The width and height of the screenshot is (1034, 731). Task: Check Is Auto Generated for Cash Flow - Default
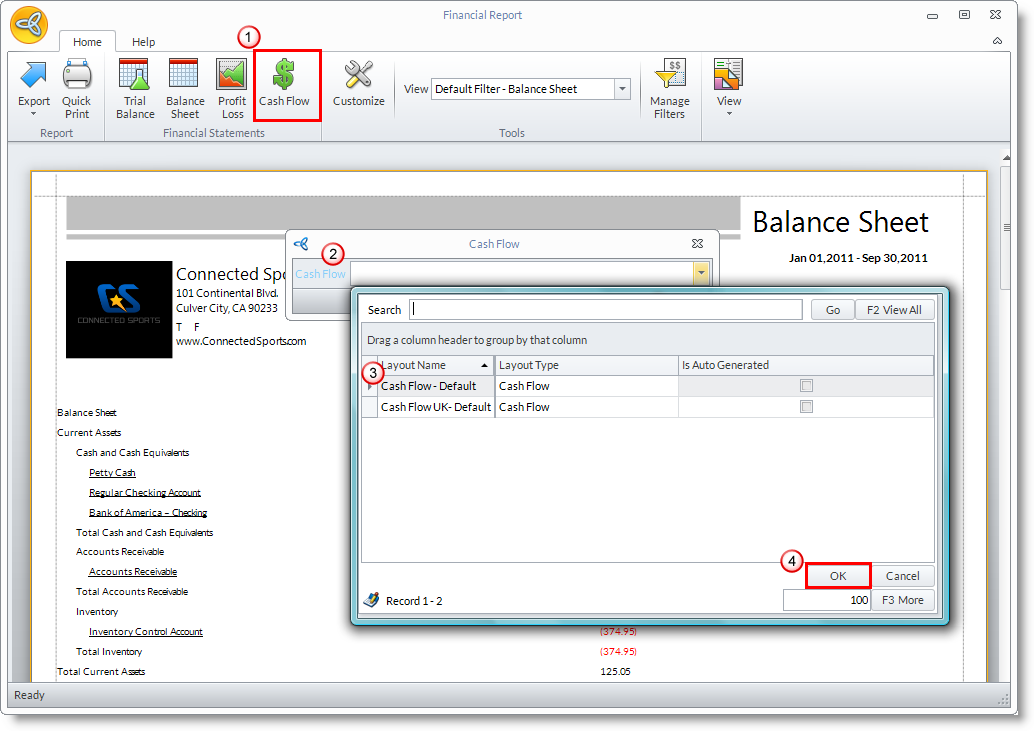(806, 386)
